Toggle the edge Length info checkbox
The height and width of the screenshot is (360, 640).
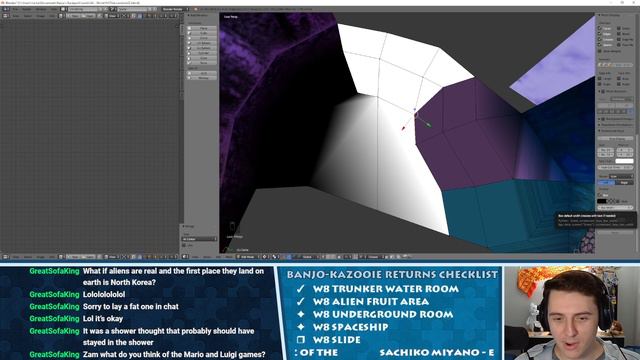point(600,79)
